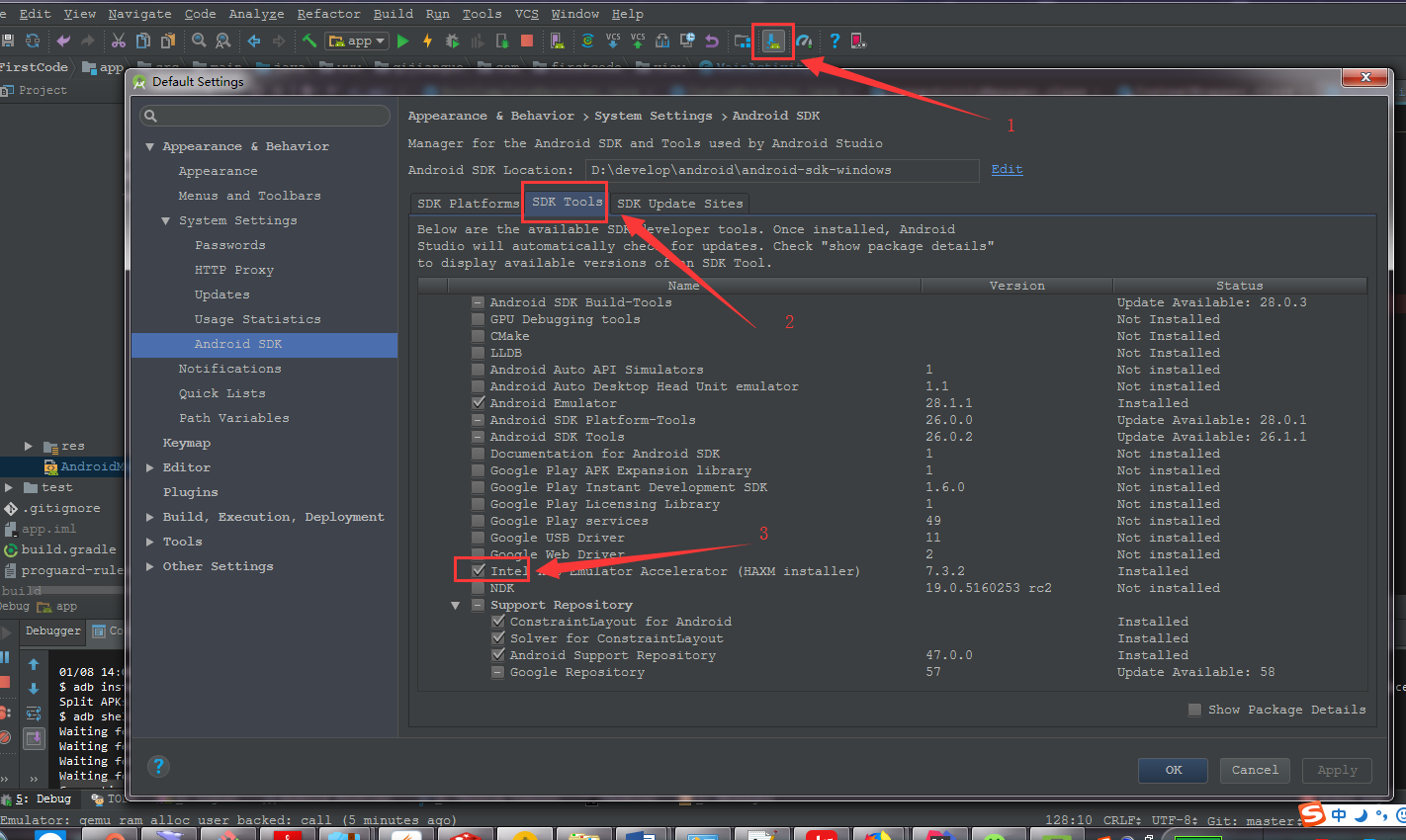
Task: Select Usage Statistics in settings tree
Action: pyautogui.click(x=258, y=319)
